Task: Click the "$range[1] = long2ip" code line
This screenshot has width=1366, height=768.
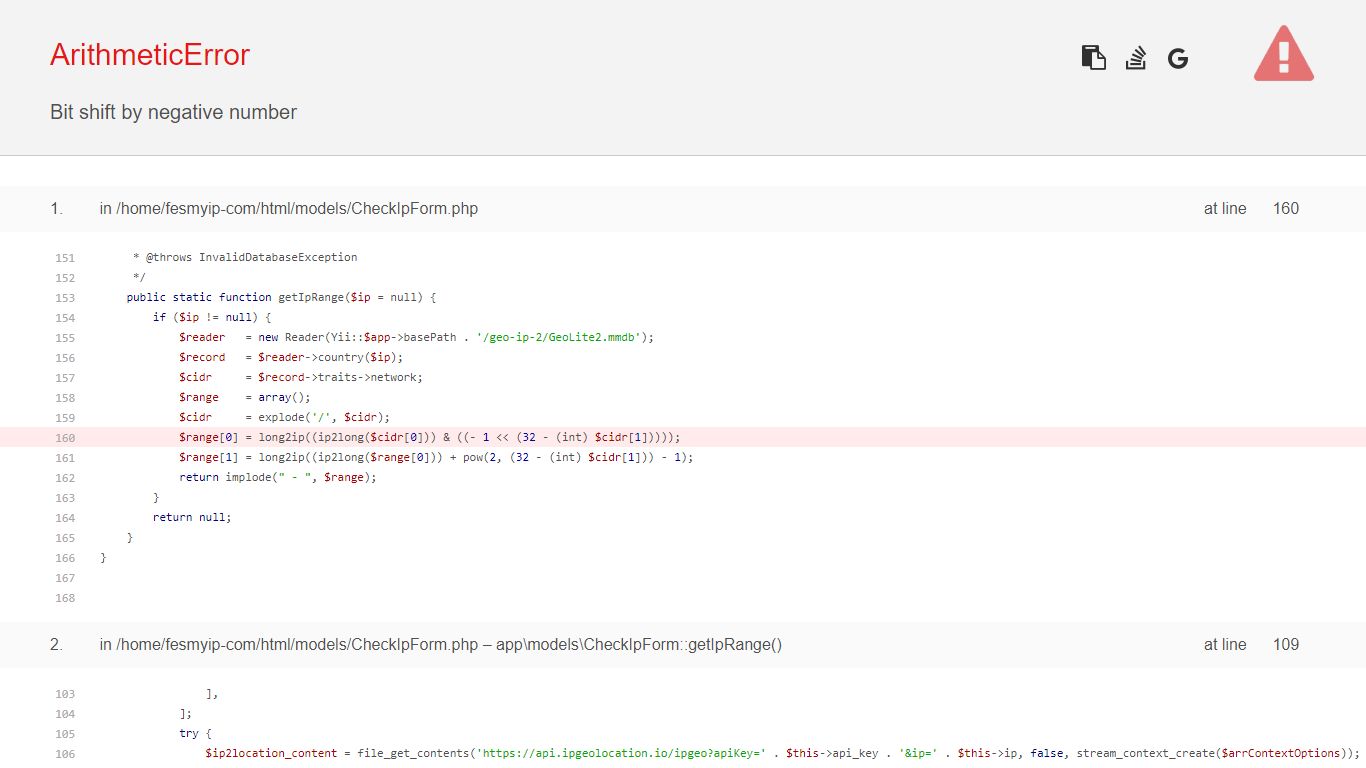Action: (x=436, y=457)
